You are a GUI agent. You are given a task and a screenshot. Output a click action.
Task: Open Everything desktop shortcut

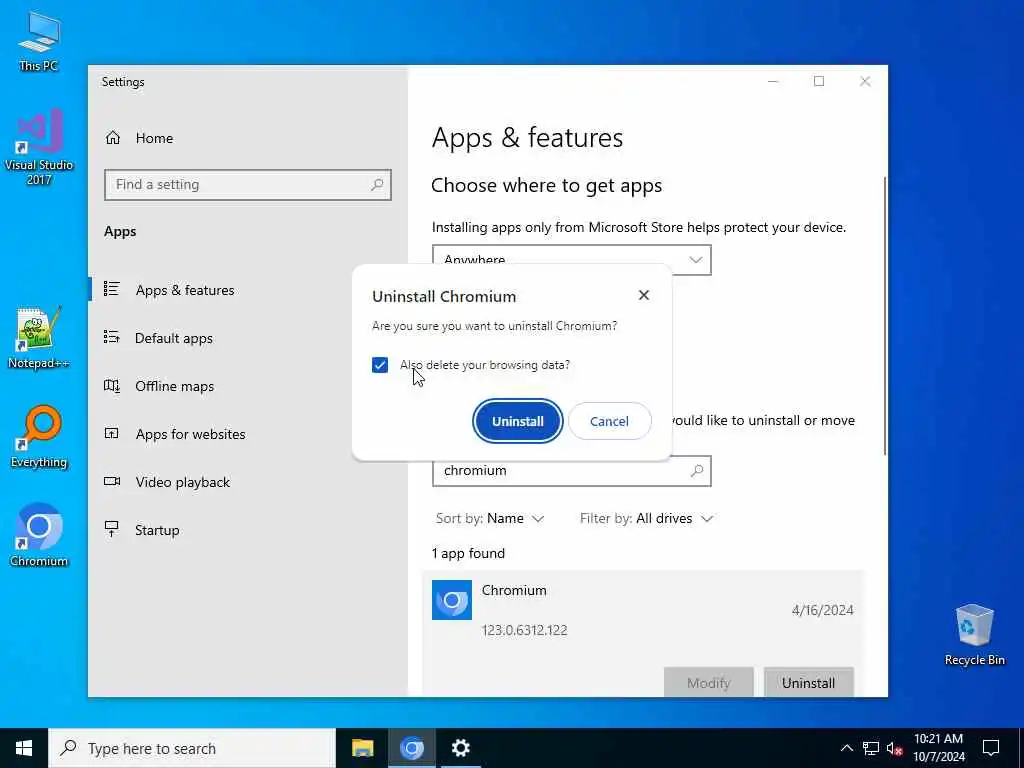click(x=39, y=438)
